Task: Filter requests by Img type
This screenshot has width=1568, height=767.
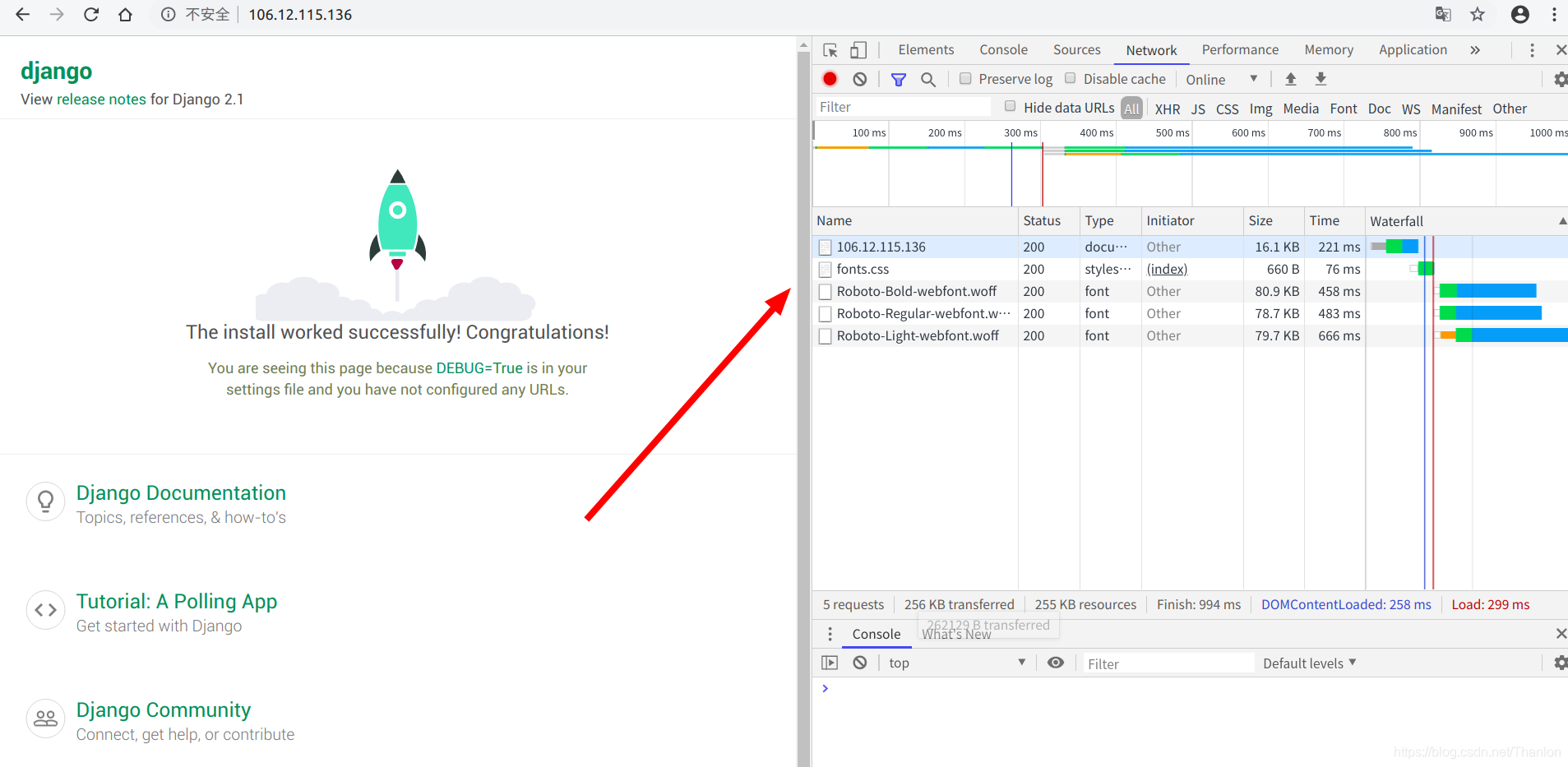Action: point(1260,109)
